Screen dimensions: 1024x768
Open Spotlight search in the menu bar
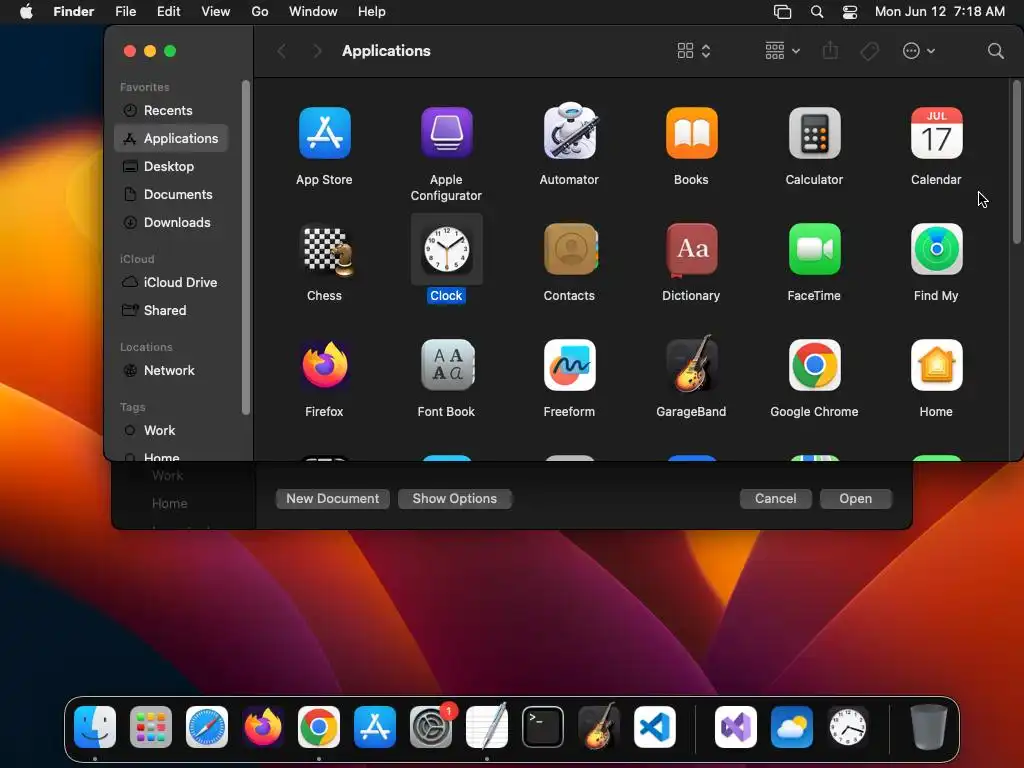pos(816,12)
